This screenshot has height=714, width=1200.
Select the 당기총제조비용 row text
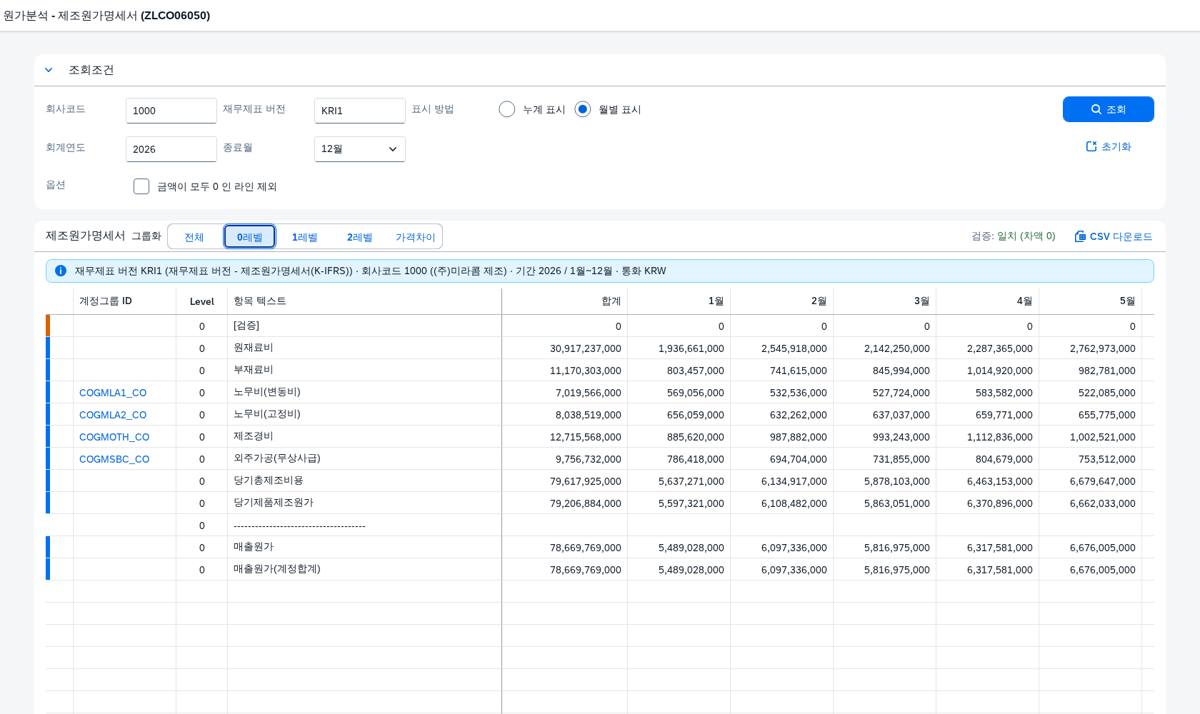pos(267,481)
